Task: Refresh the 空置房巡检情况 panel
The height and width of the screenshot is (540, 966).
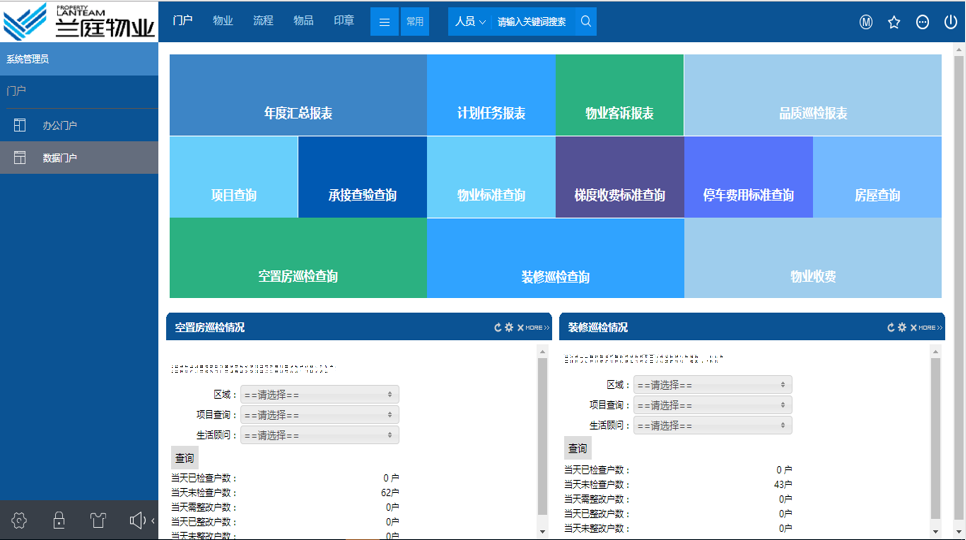Action: tap(498, 328)
